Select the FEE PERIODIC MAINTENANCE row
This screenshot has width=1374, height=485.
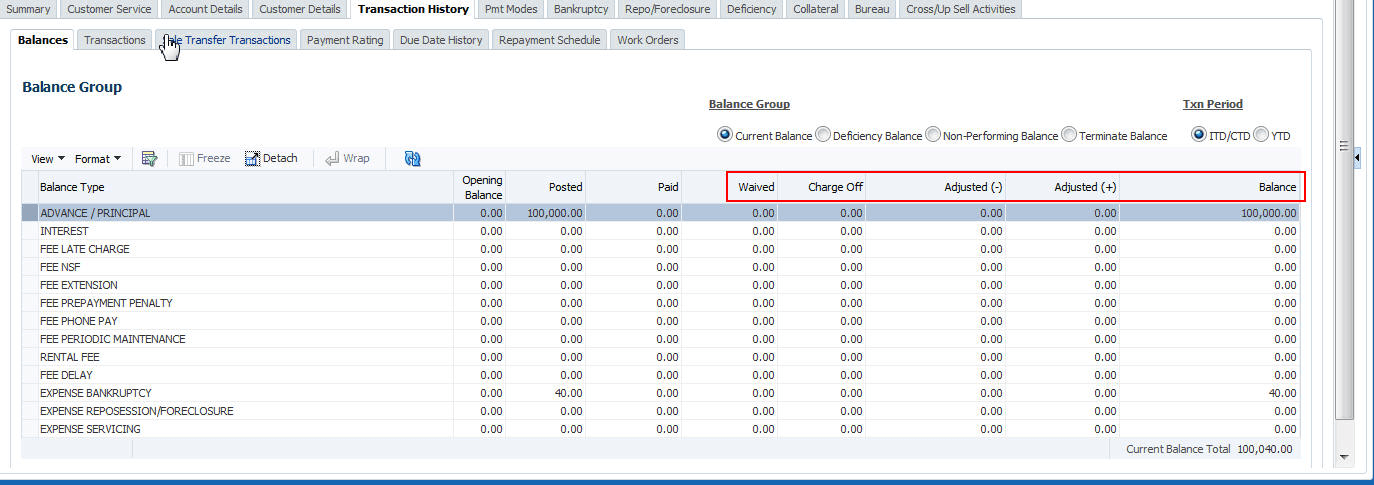(661, 339)
